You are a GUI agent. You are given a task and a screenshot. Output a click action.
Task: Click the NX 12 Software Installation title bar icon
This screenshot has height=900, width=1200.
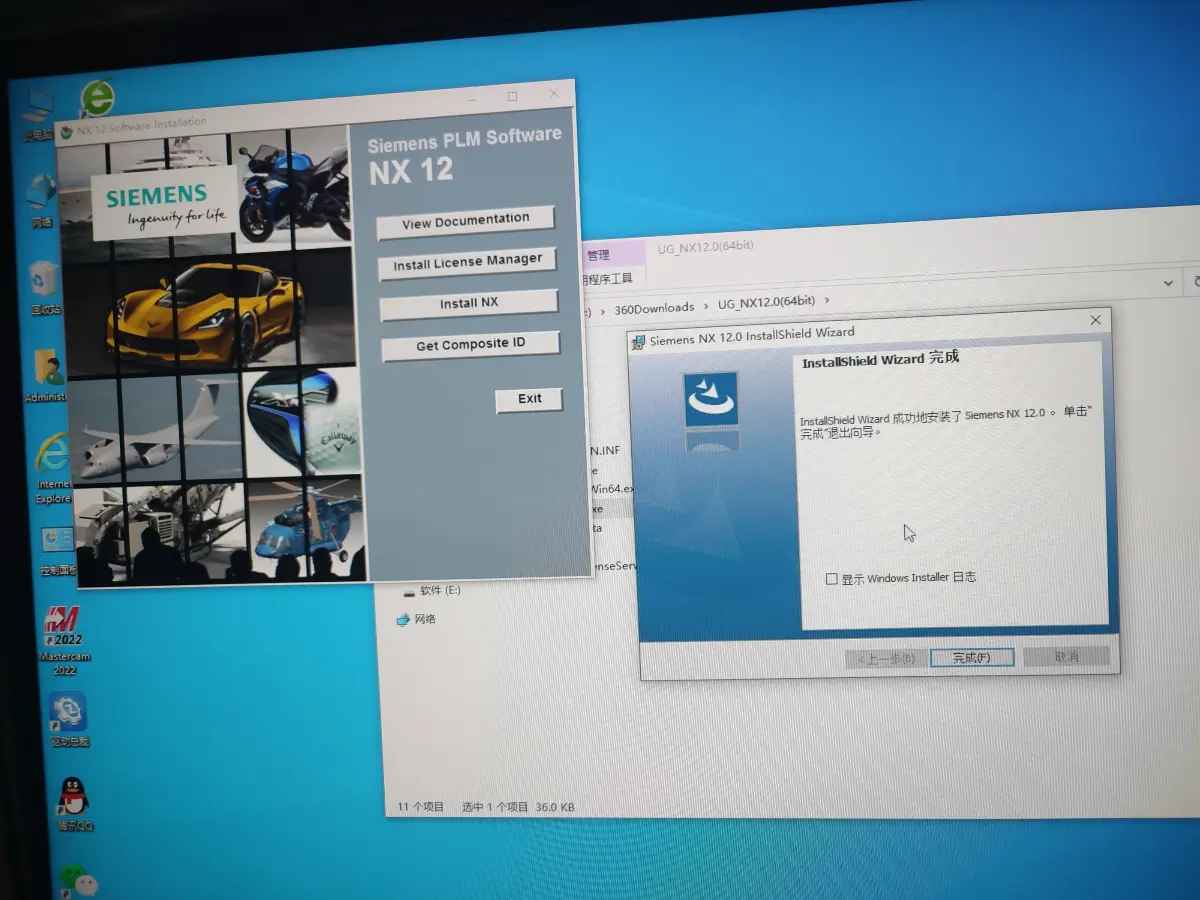[x=67, y=132]
